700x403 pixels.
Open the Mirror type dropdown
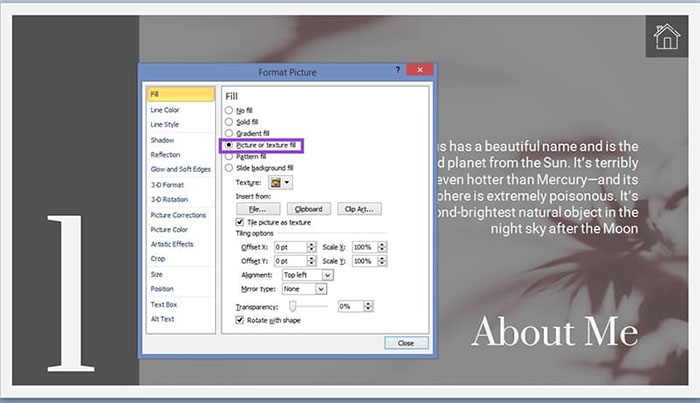tap(321, 289)
